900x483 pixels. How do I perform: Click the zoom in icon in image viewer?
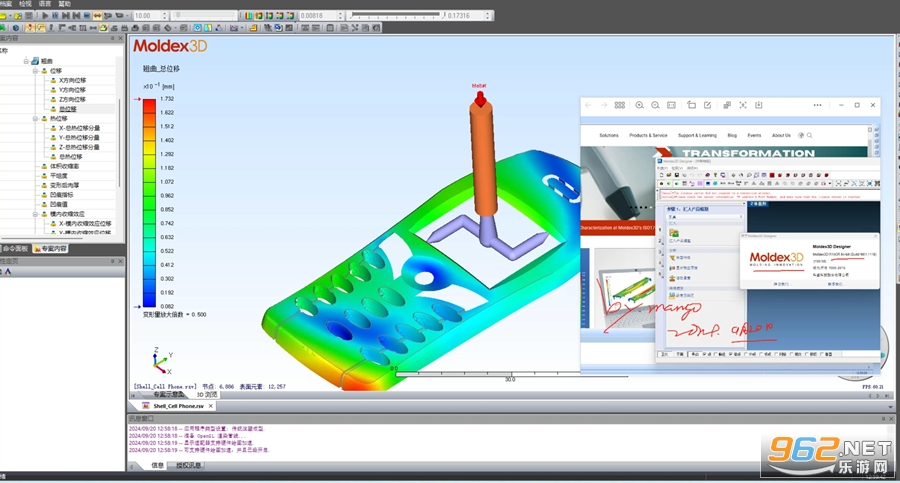click(x=639, y=105)
